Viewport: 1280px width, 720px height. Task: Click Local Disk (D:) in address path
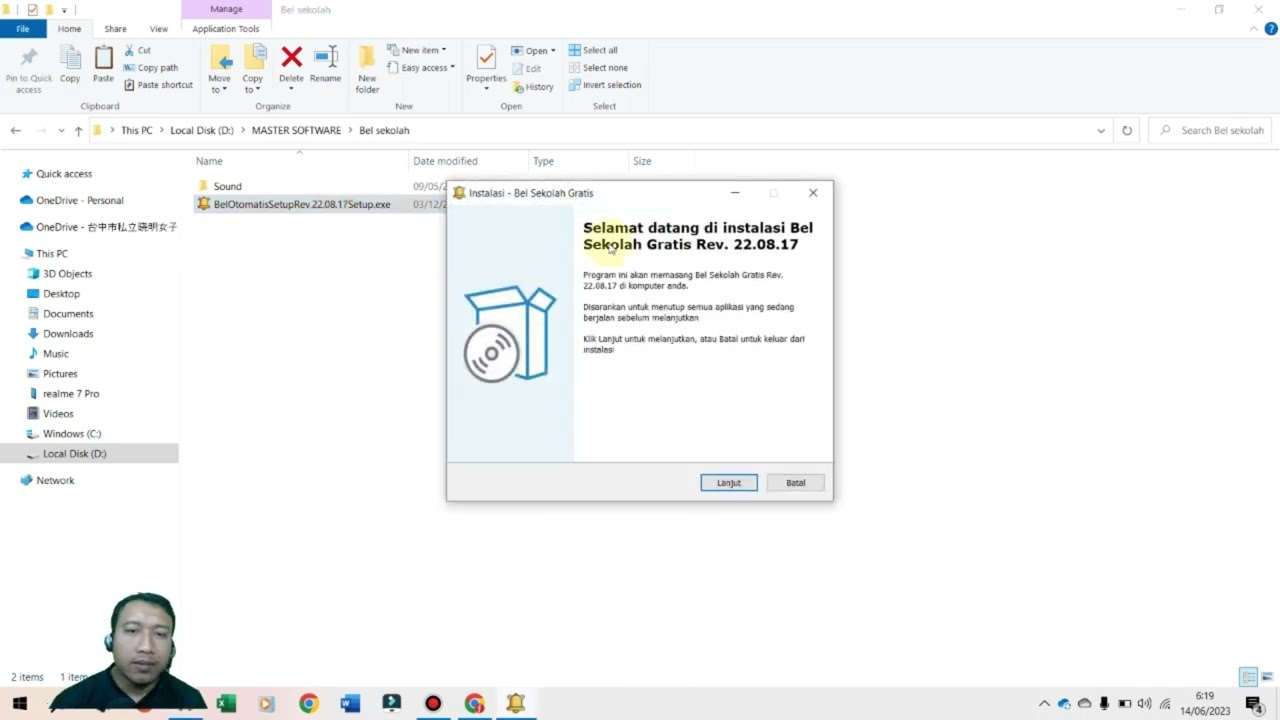pyautogui.click(x=202, y=130)
